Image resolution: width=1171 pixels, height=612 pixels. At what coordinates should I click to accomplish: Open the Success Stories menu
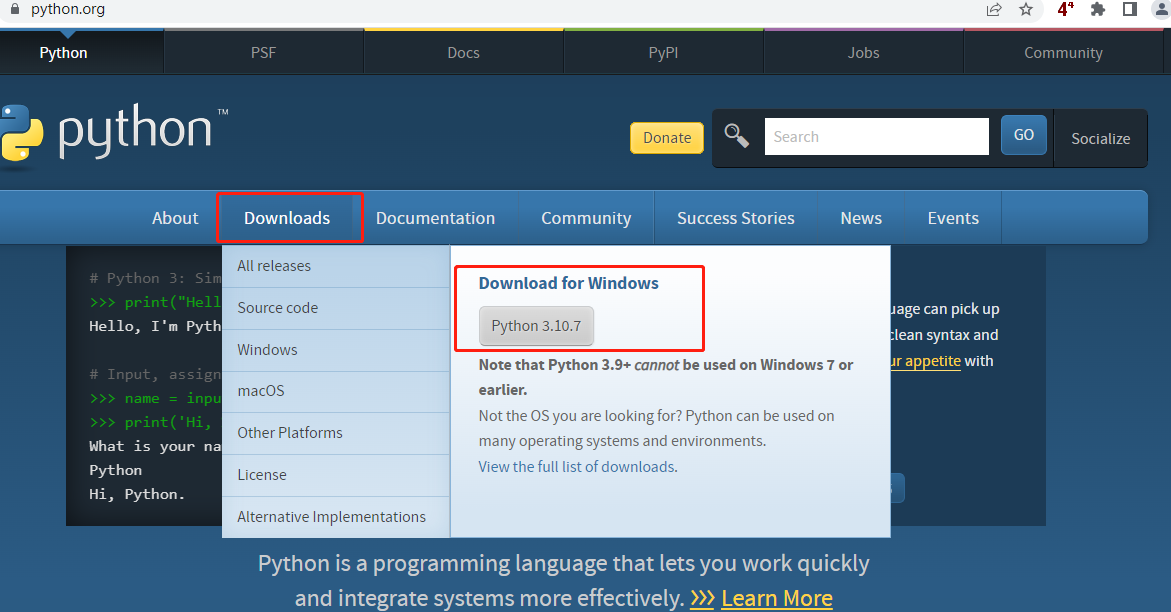click(736, 217)
